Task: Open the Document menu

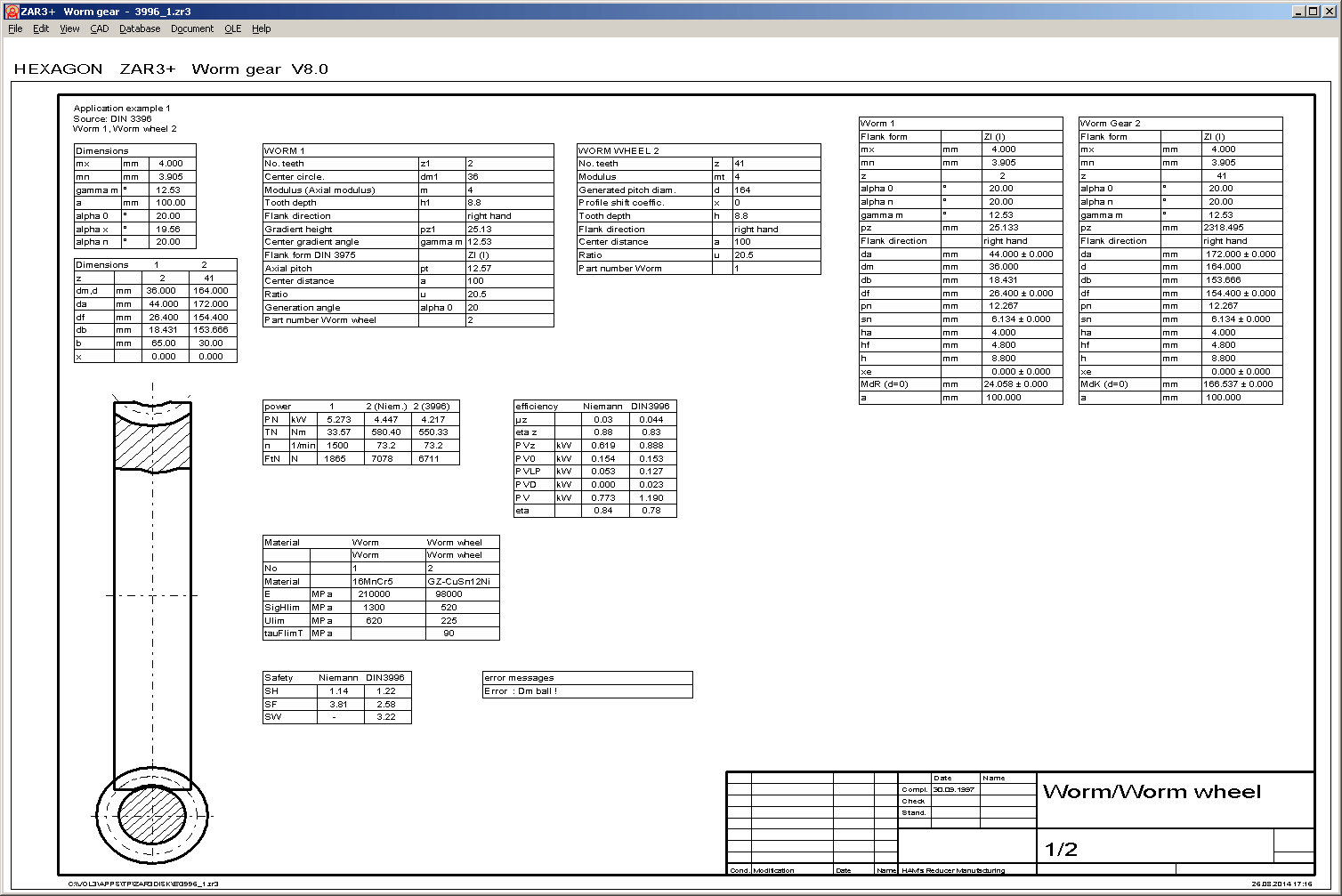Action: (x=192, y=28)
